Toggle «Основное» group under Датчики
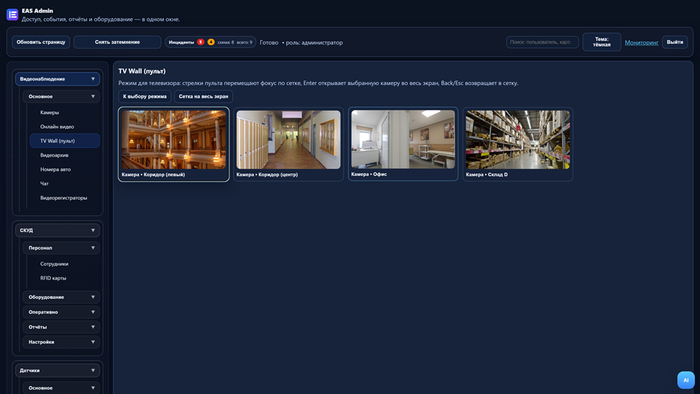Image resolution: width=700 pixels, height=394 pixels. tap(61, 388)
